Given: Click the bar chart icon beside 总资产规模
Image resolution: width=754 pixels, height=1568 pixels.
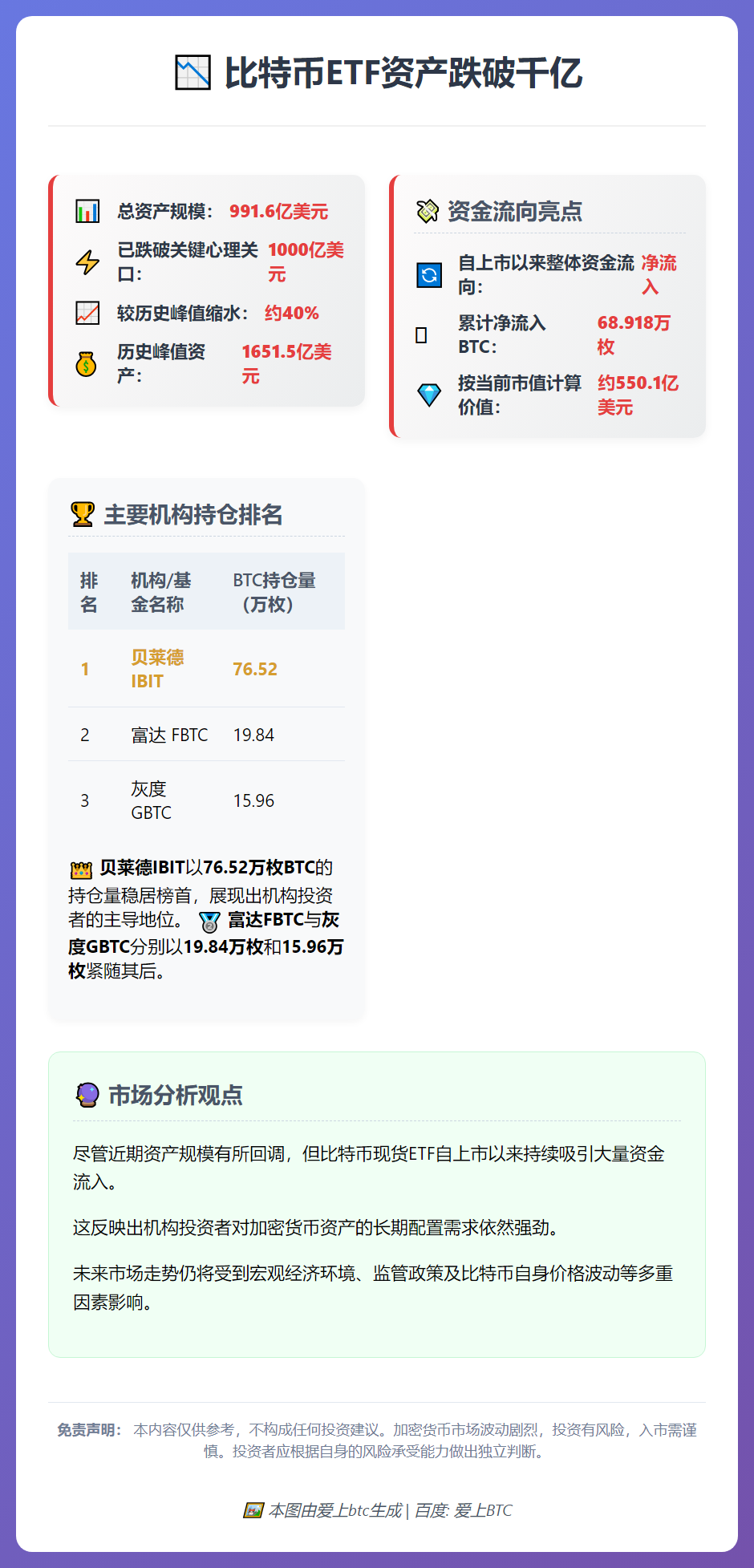Looking at the screenshot, I should click(x=87, y=212).
